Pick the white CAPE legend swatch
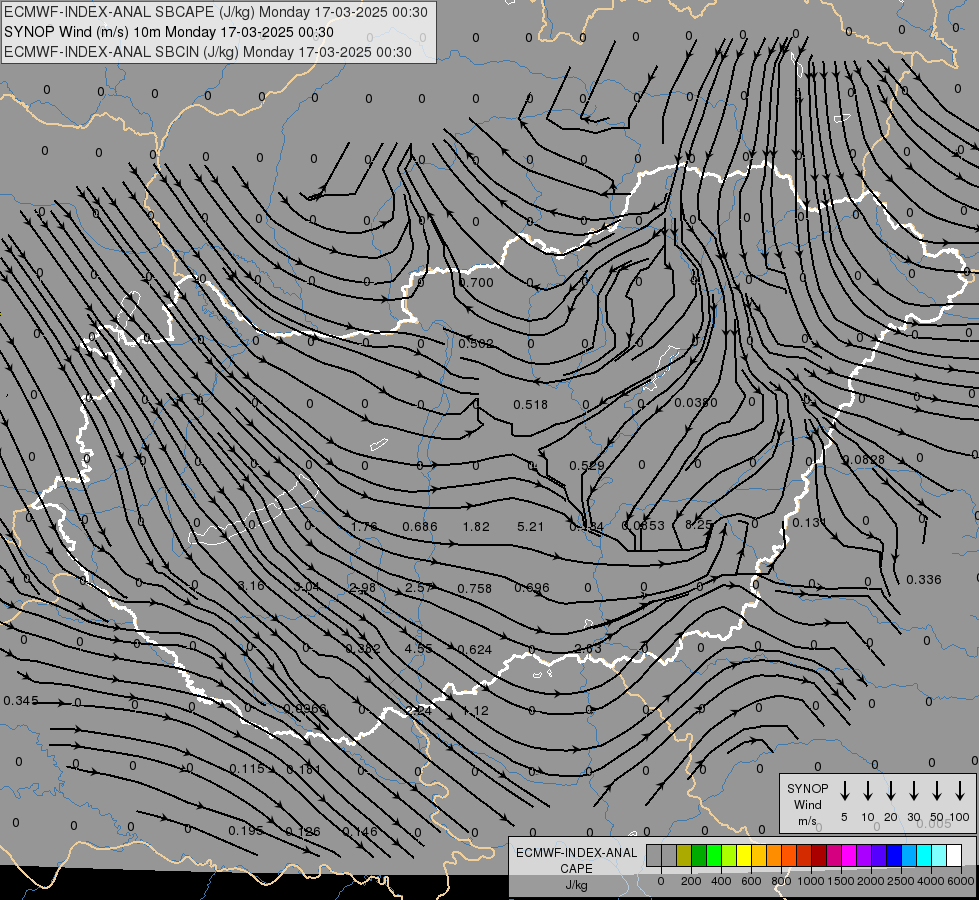 [953, 856]
